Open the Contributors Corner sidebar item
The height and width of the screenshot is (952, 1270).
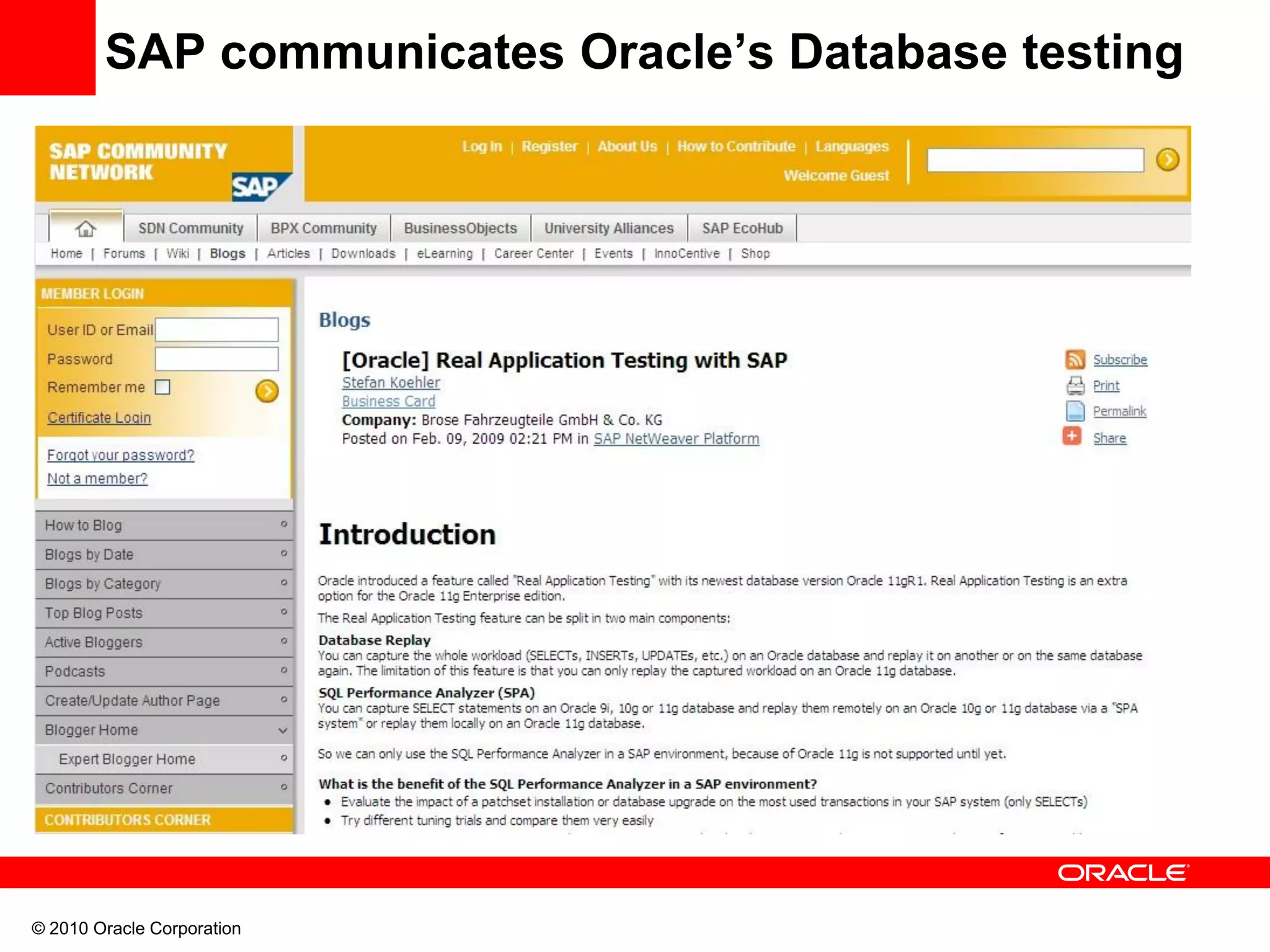click(x=164, y=788)
